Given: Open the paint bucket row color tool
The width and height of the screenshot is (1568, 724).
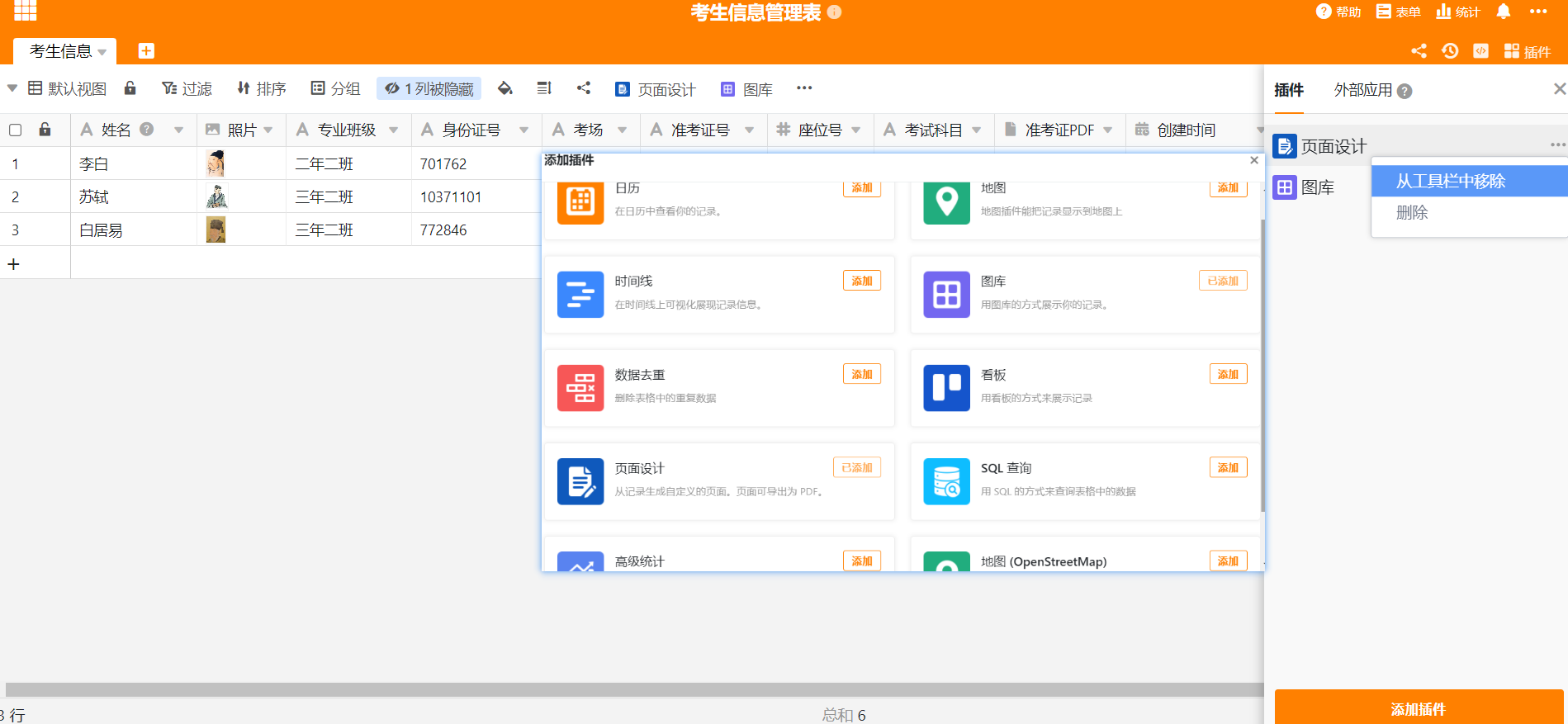Looking at the screenshot, I should 505,88.
